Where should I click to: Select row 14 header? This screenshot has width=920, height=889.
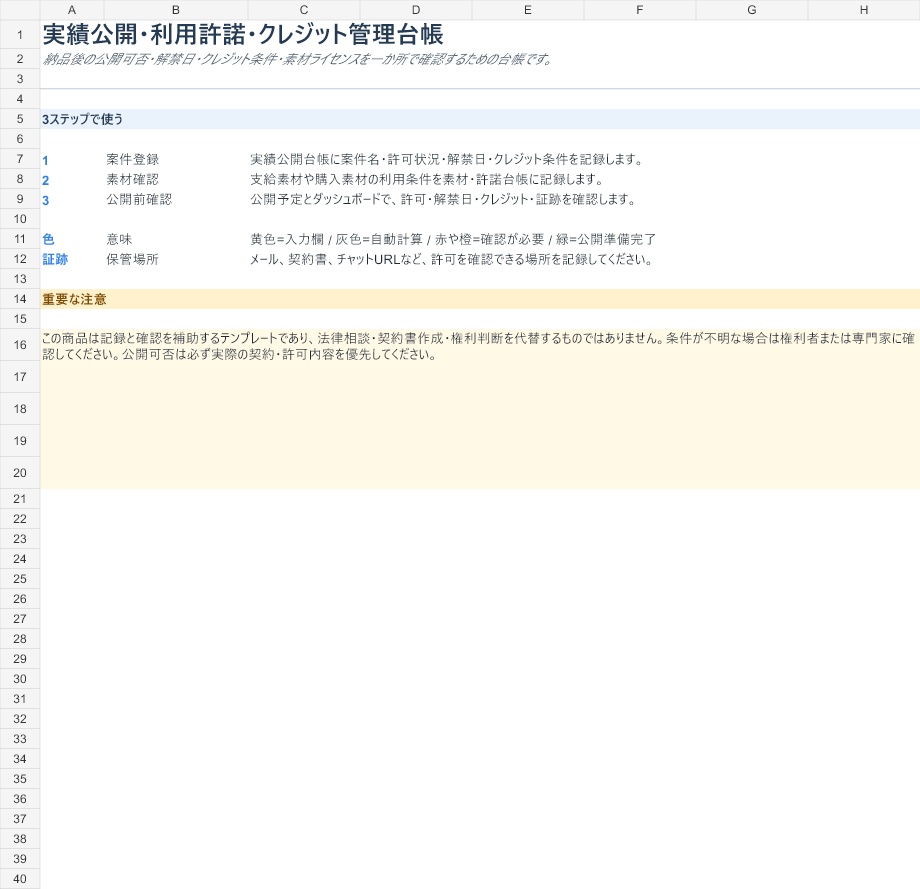point(20,299)
